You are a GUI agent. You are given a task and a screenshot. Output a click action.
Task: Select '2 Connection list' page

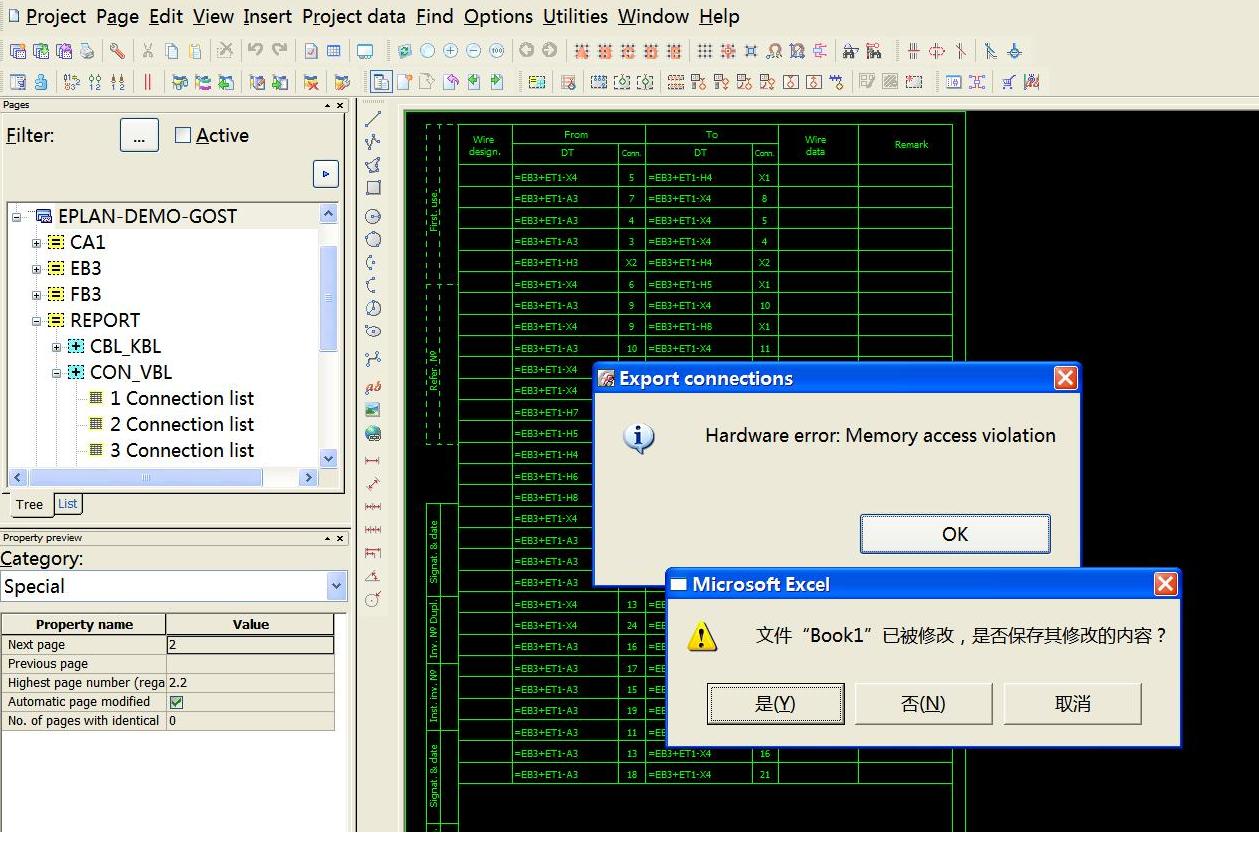click(182, 424)
